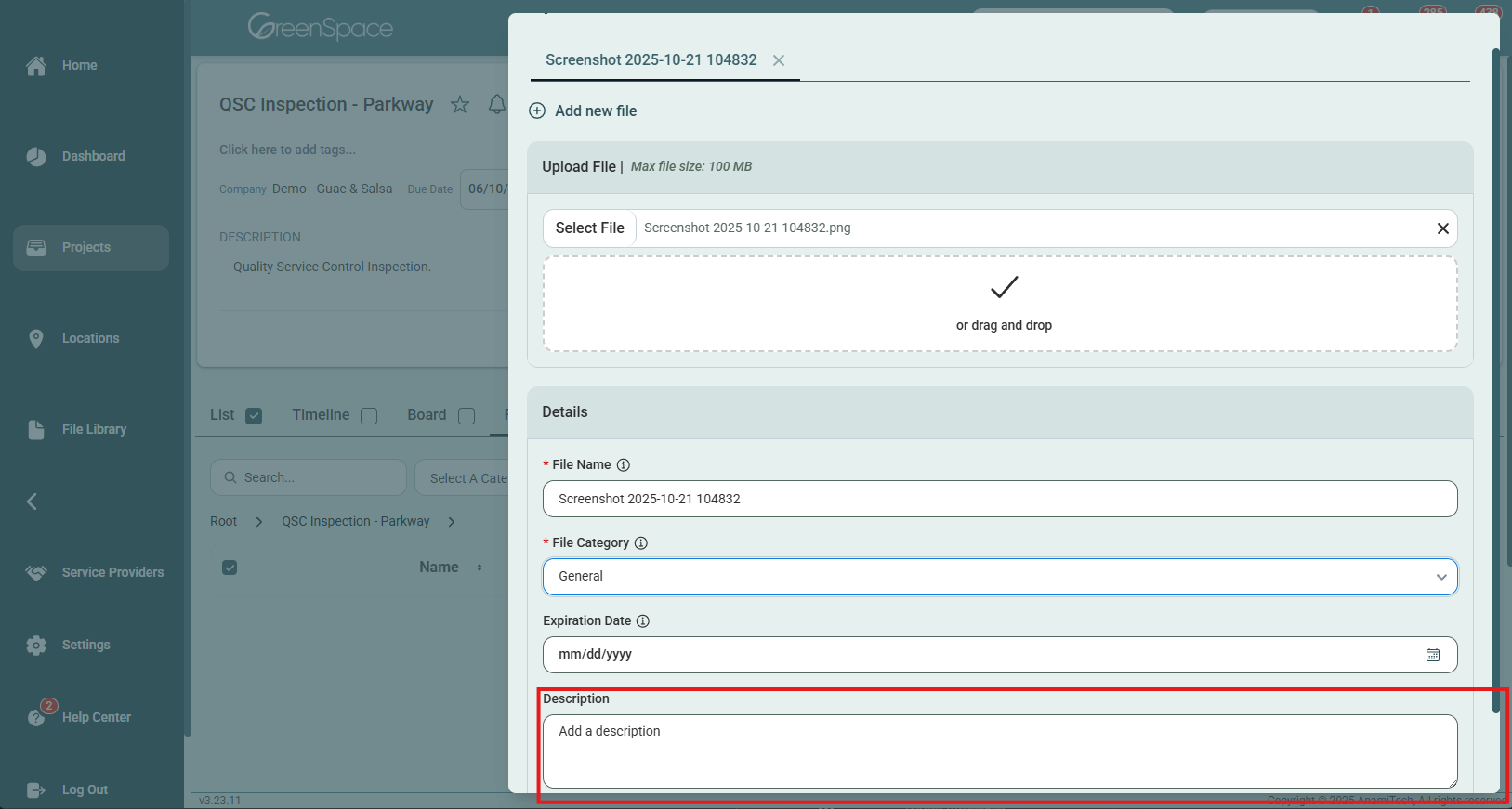Open the Select A Category dropdown
Viewport: 1512px width, 809px height.
(x=462, y=477)
